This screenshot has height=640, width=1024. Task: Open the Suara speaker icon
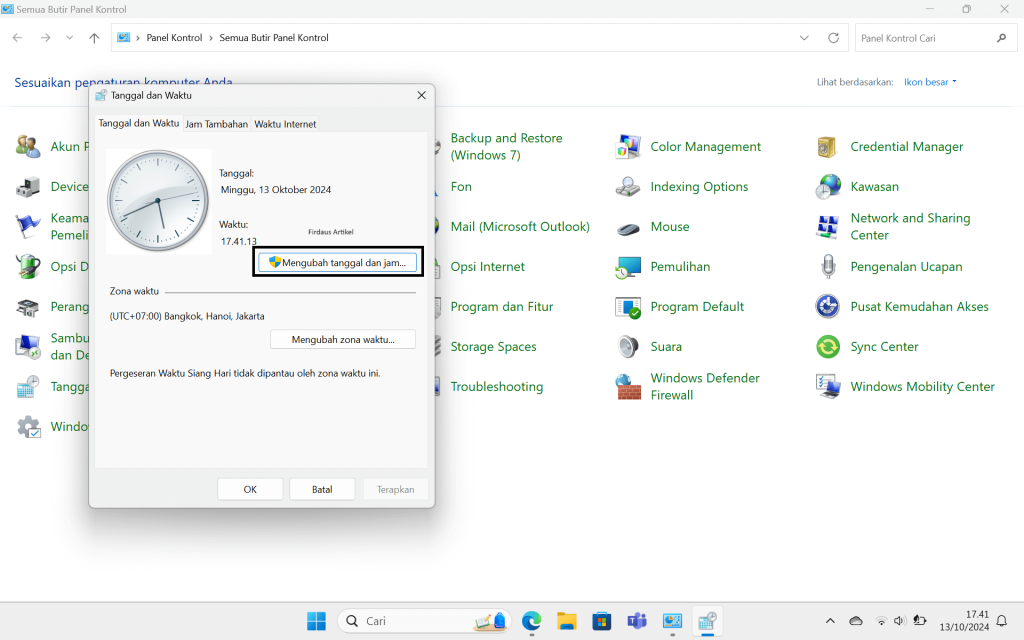(628, 347)
